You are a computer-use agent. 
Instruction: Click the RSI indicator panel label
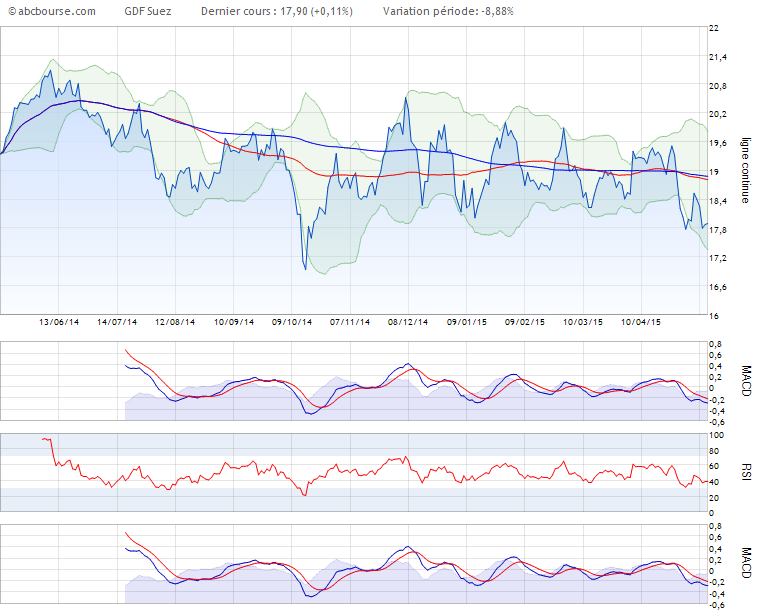pyautogui.click(x=745, y=473)
